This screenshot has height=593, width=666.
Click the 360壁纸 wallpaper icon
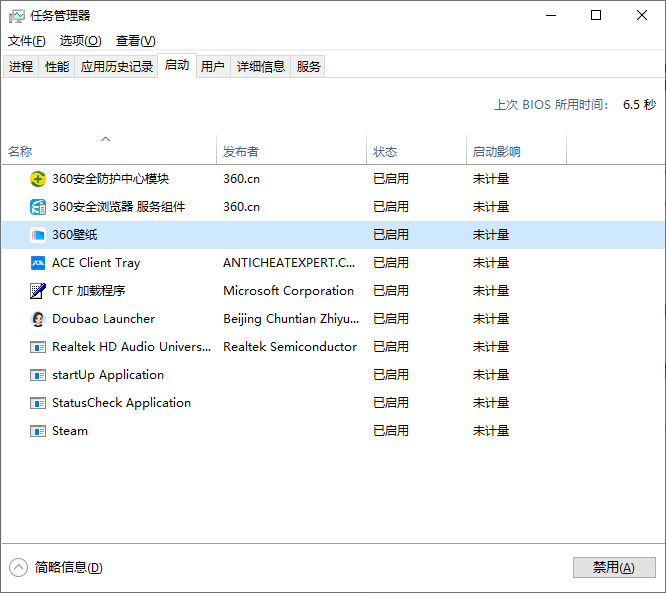pyautogui.click(x=38, y=235)
